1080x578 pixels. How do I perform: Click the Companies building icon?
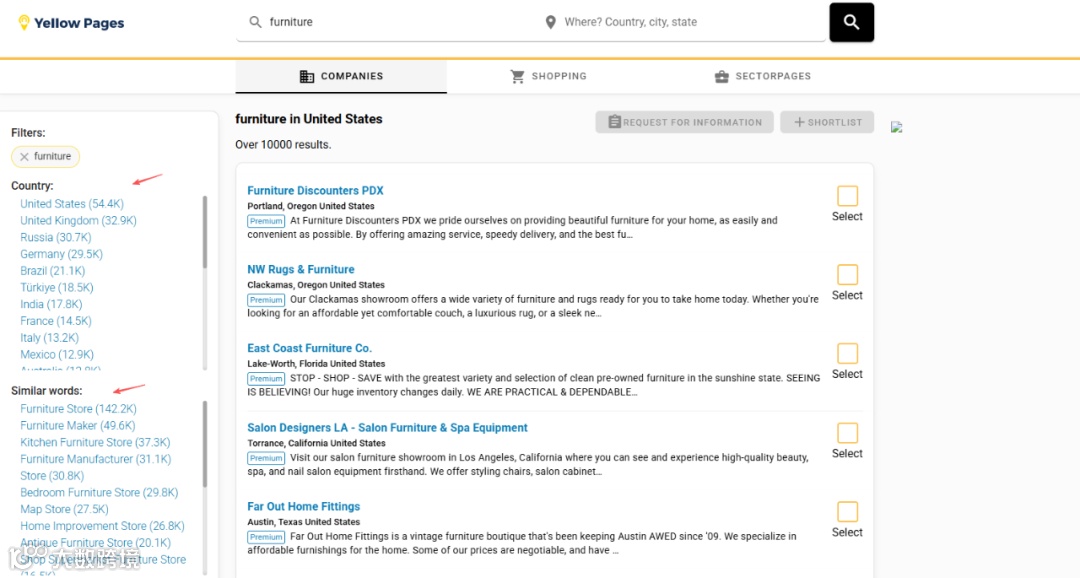[307, 76]
